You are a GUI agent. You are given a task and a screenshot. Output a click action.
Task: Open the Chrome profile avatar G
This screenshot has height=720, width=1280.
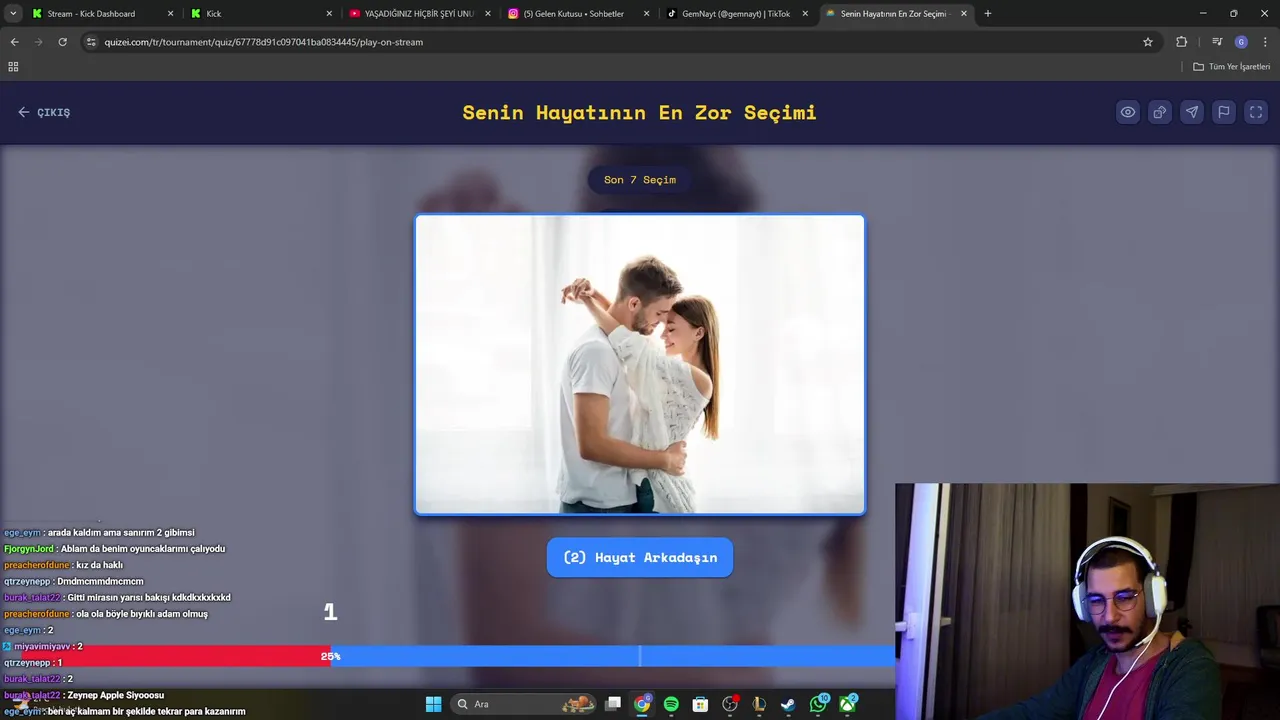(x=1241, y=42)
